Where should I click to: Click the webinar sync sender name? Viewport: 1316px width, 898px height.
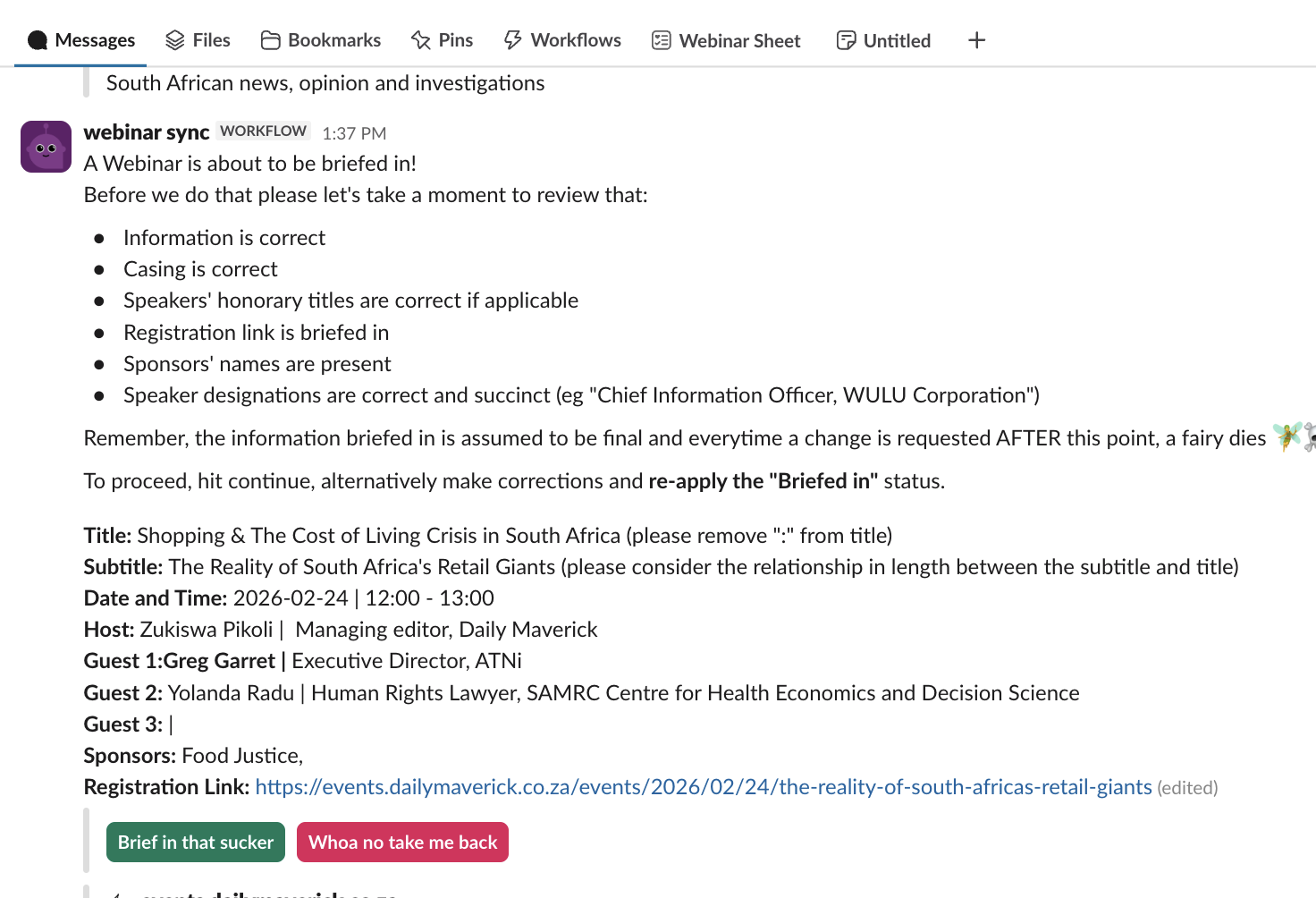(x=147, y=132)
